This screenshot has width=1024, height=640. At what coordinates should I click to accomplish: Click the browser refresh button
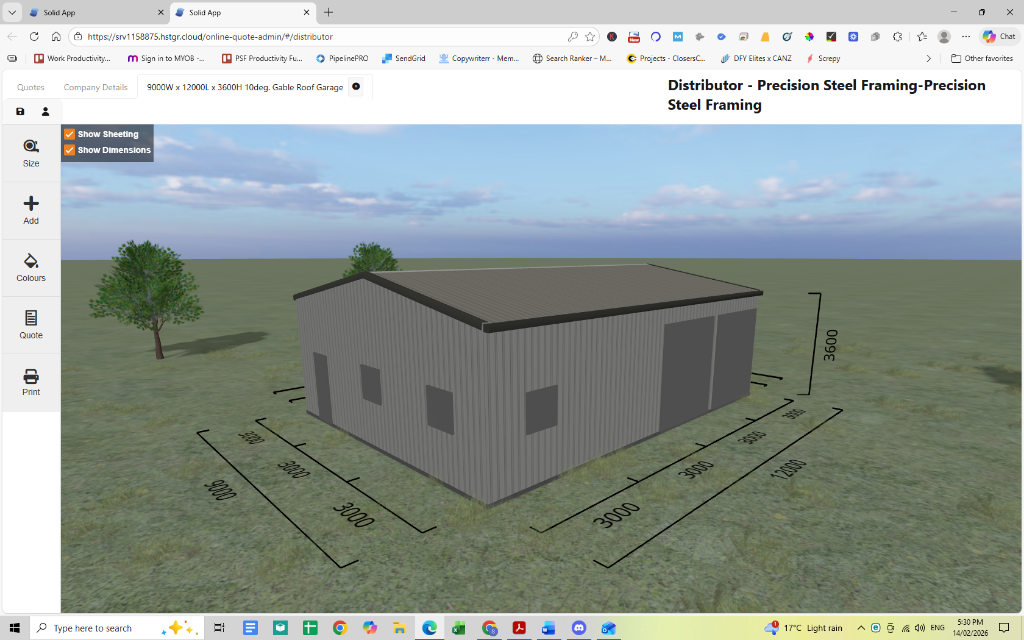(x=34, y=37)
